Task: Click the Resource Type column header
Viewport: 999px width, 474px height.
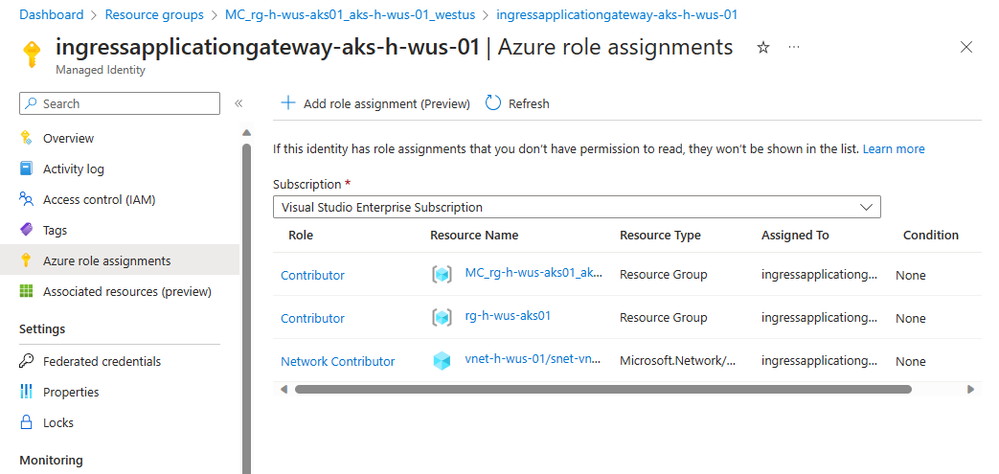Action: click(x=660, y=235)
